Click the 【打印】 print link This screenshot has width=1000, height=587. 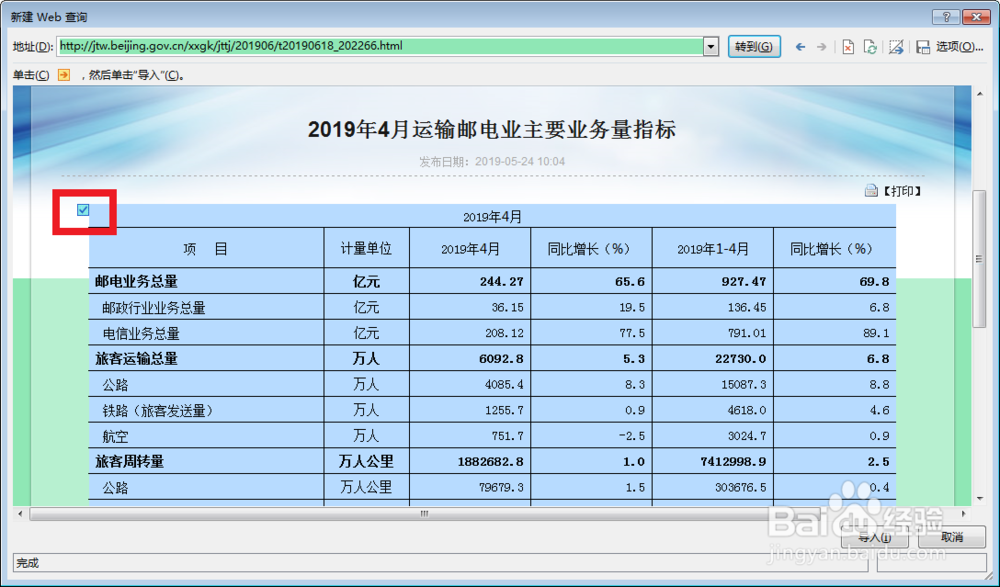tap(902, 191)
